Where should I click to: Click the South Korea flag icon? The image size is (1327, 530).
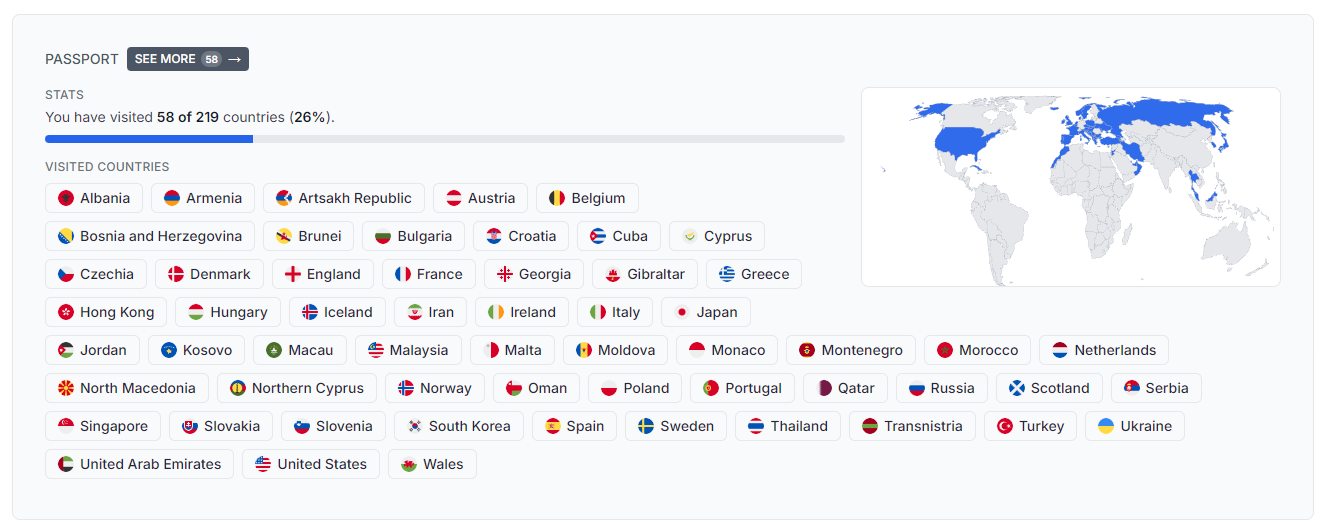(x=415, y=426)
